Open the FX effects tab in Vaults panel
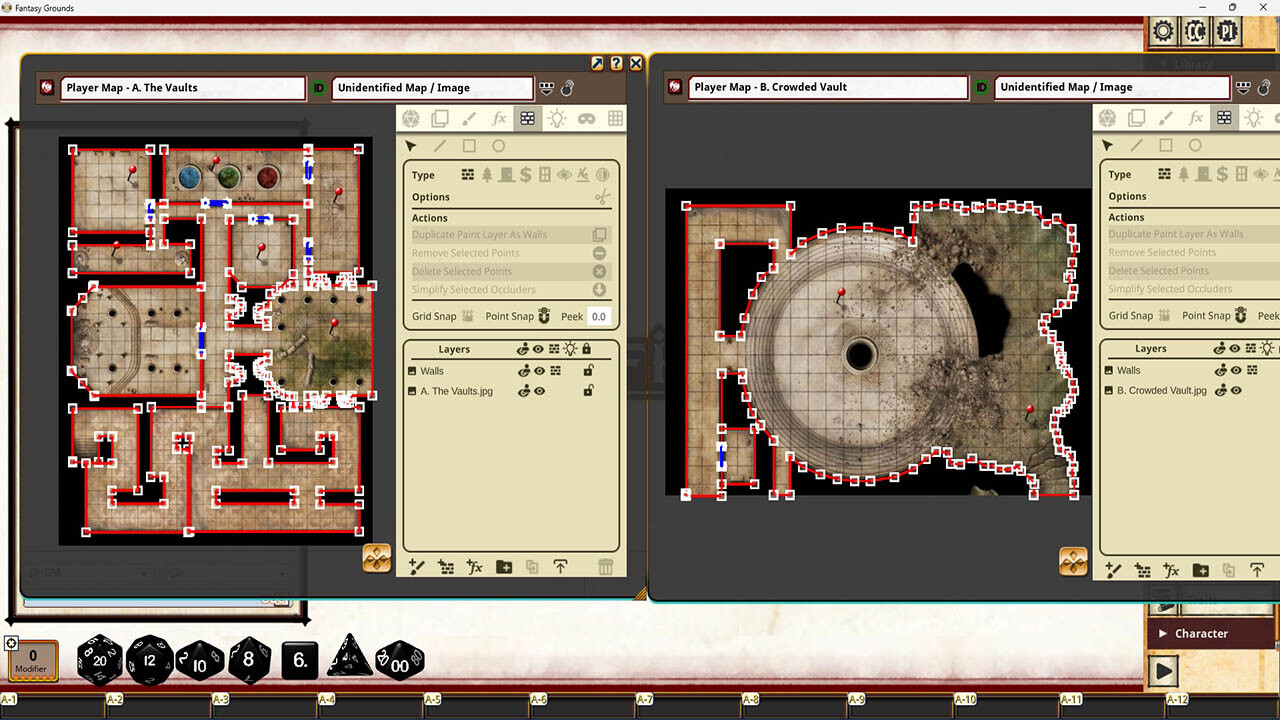Image resolution: width=1280 pixels, height=720 pixels. 498,119
